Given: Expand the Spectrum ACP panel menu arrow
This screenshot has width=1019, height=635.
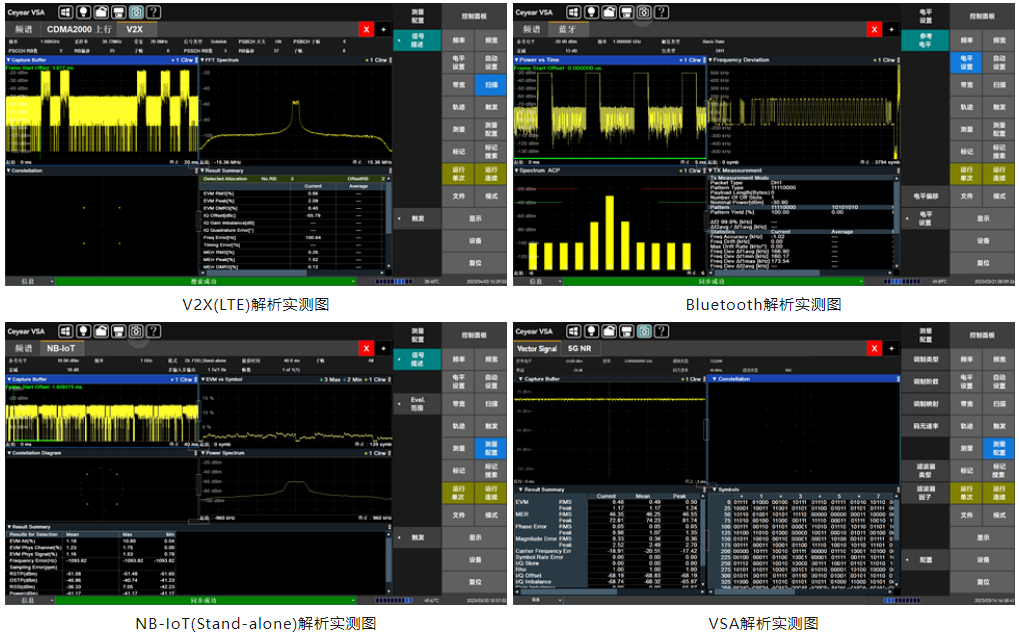Looking at the screenshot, I should [517, 171].
